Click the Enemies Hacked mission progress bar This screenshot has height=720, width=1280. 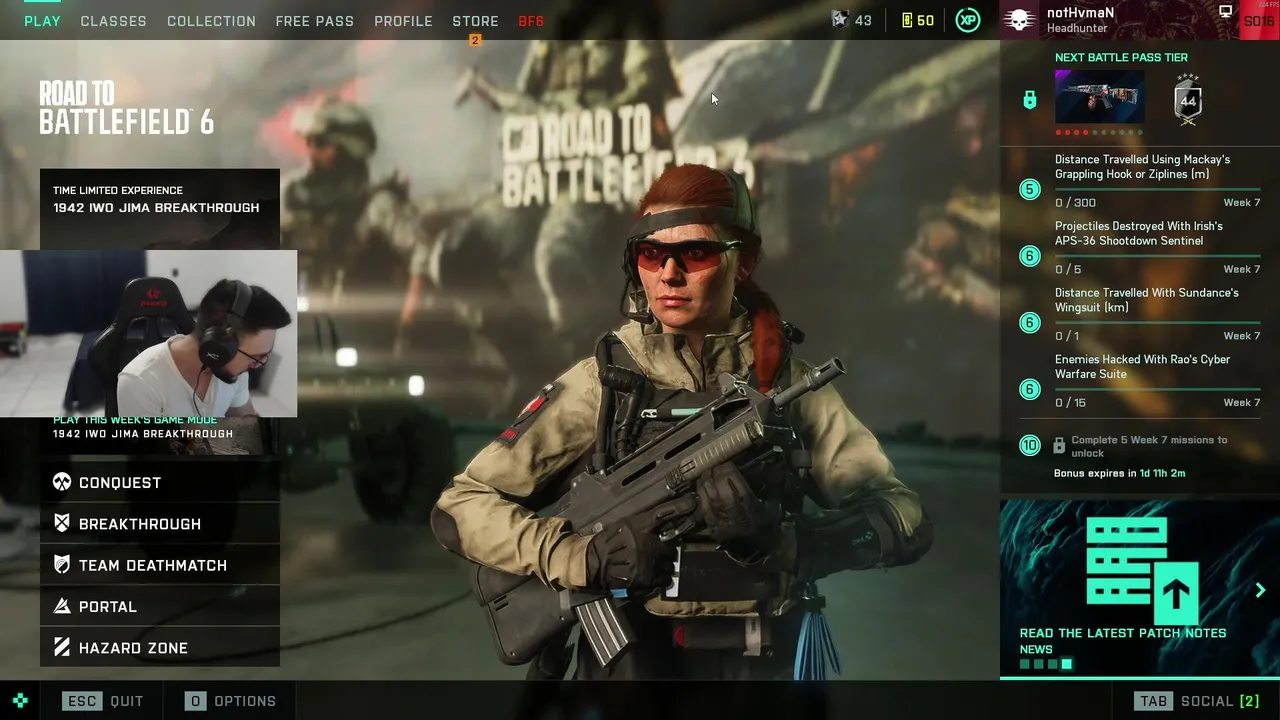[1157, 389]
